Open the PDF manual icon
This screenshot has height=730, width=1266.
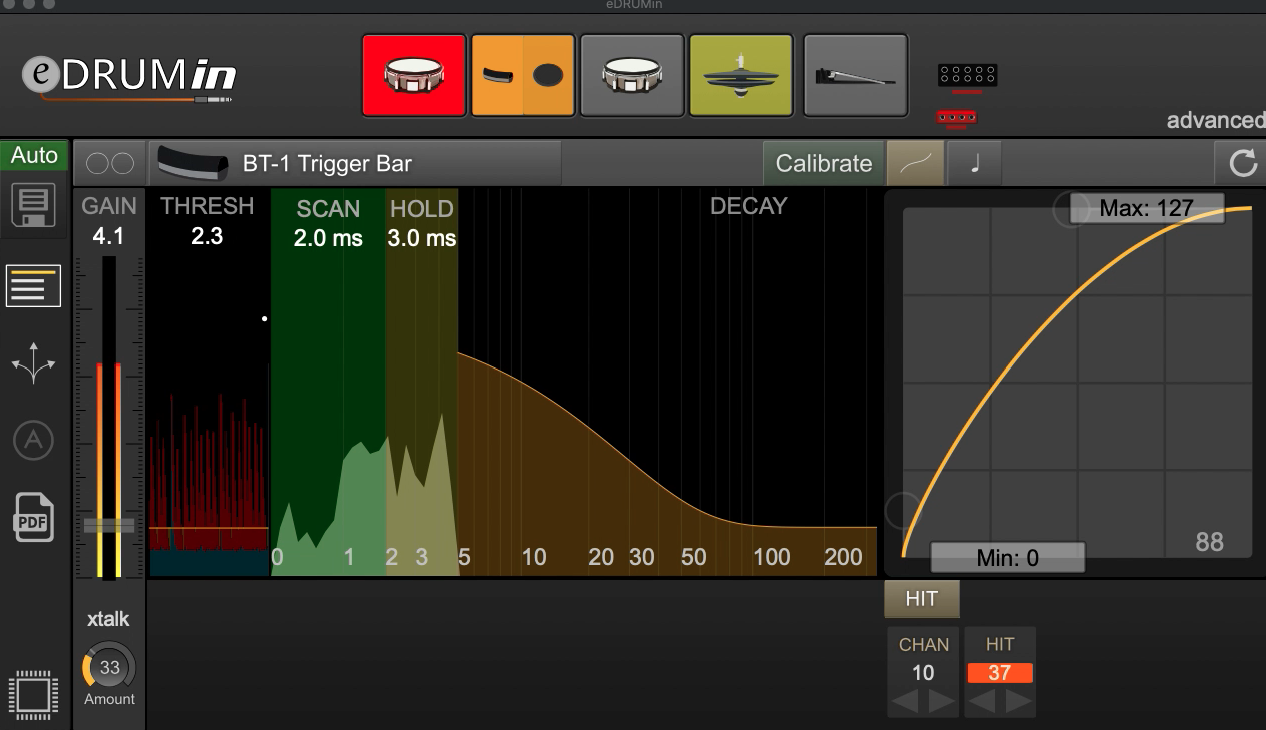[33, 518]
